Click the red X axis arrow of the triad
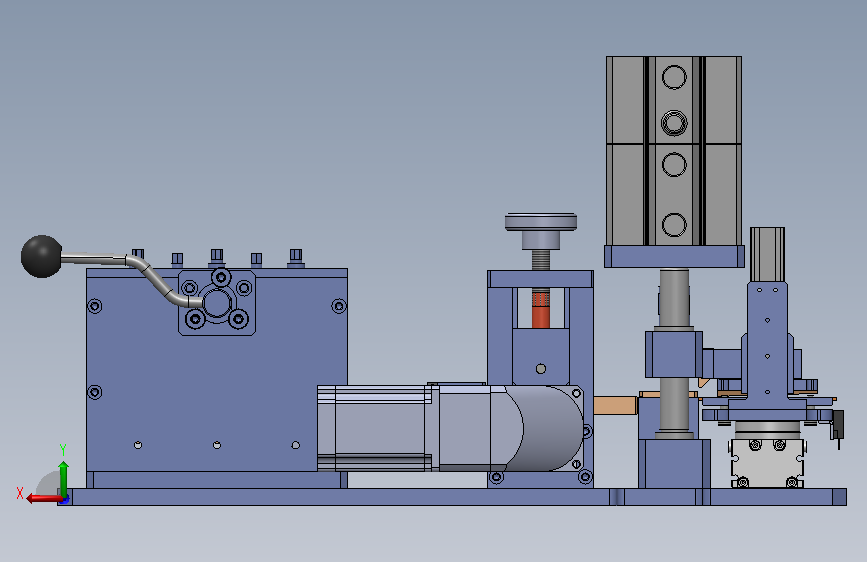The width and height of the screenshot is (867, 562). pyautogui.click(x=44, y=498)
